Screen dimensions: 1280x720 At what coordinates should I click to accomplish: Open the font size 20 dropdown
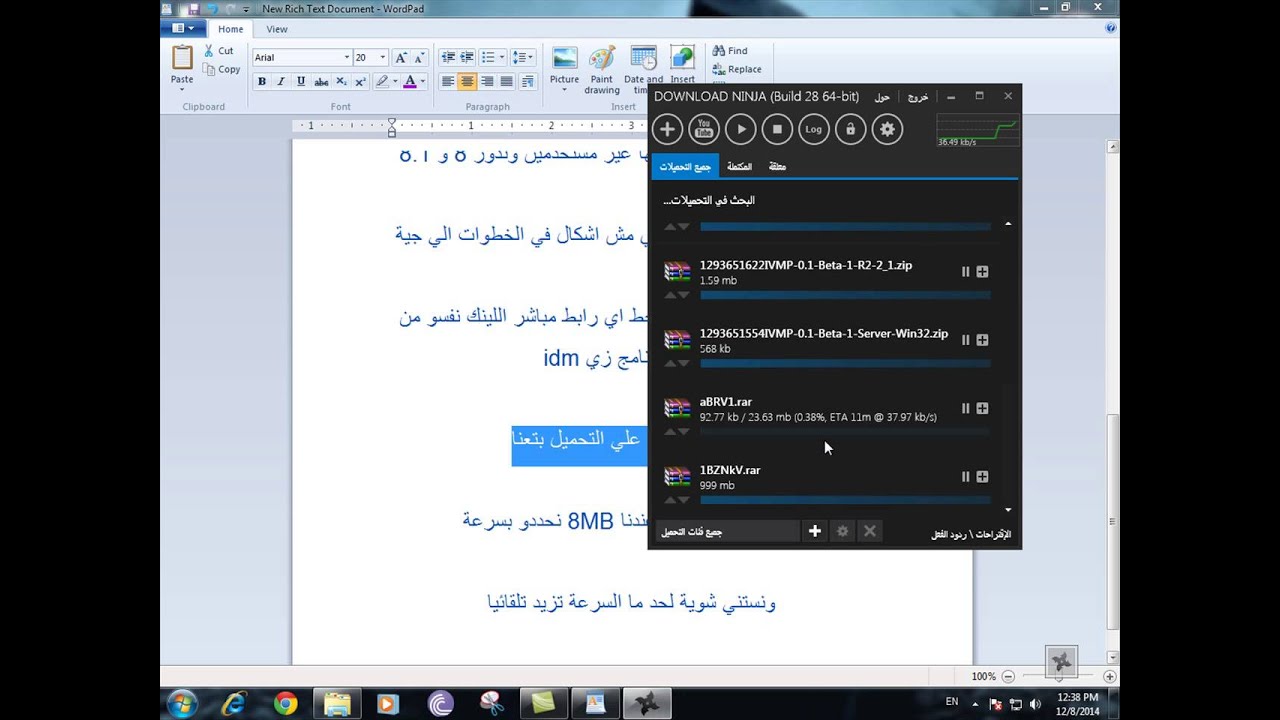coord(382,58)
